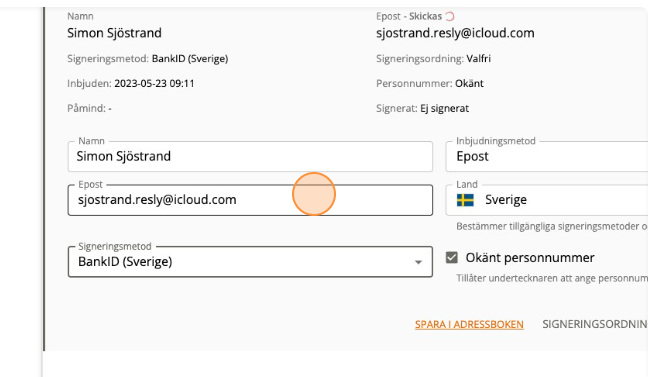
Task: Click the Ej signerat status text
Action: tap(444, 109)
